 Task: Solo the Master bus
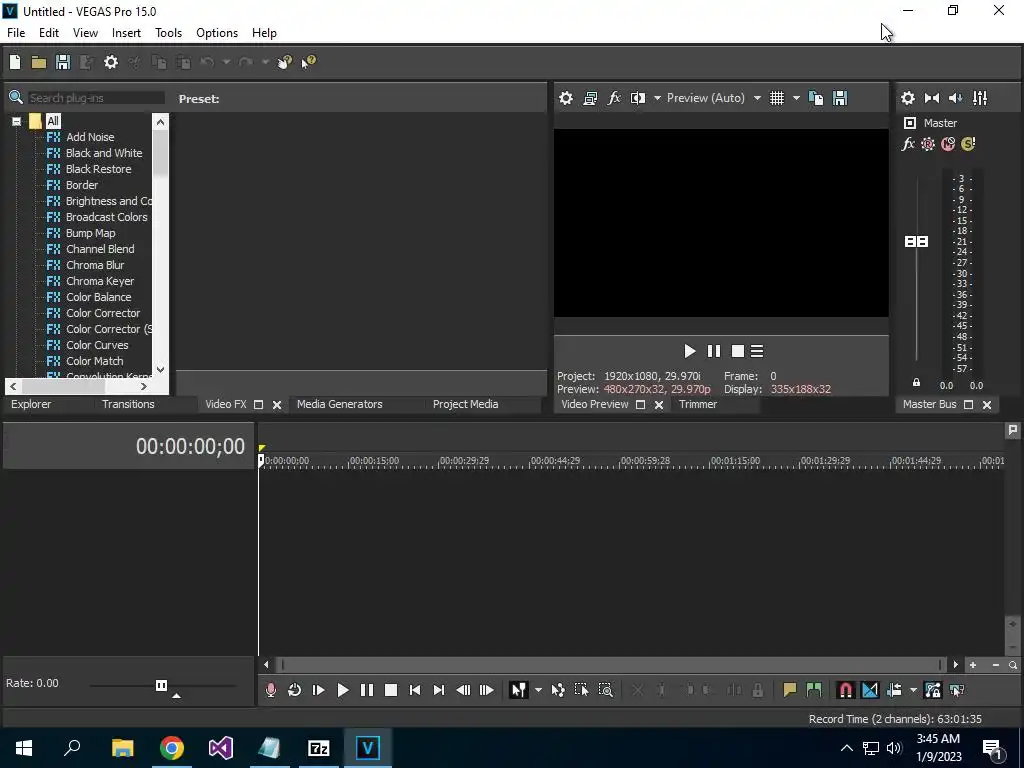click(x=968, y=144)
